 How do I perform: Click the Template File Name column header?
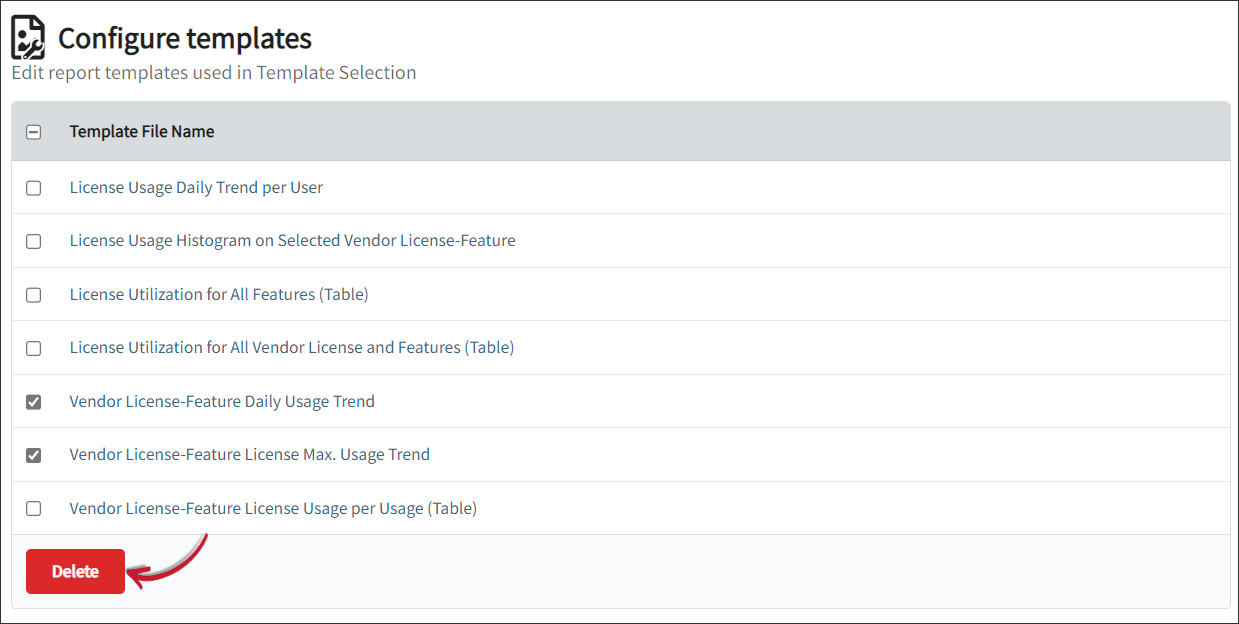click(141, 131)
